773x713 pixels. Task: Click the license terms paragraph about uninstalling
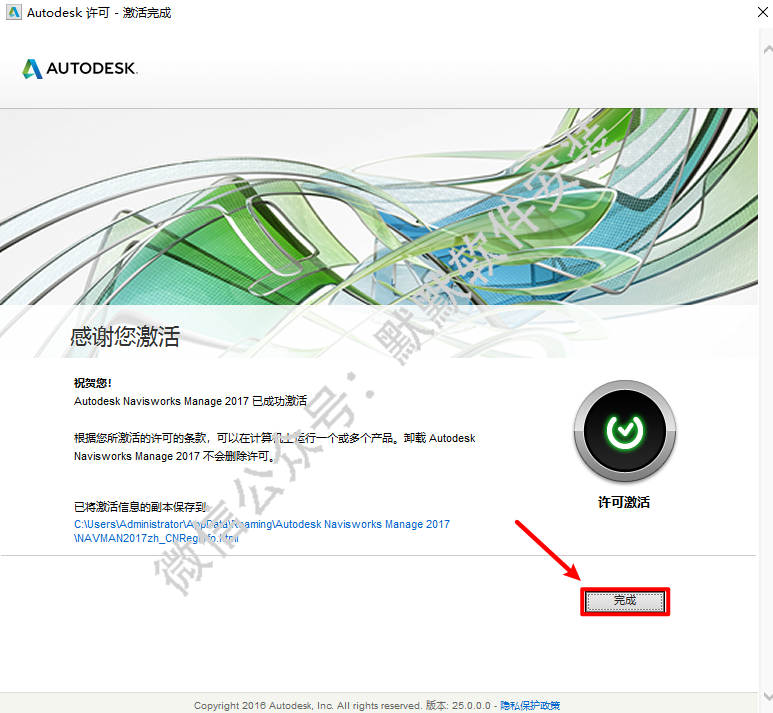click(x=275, y=447)
